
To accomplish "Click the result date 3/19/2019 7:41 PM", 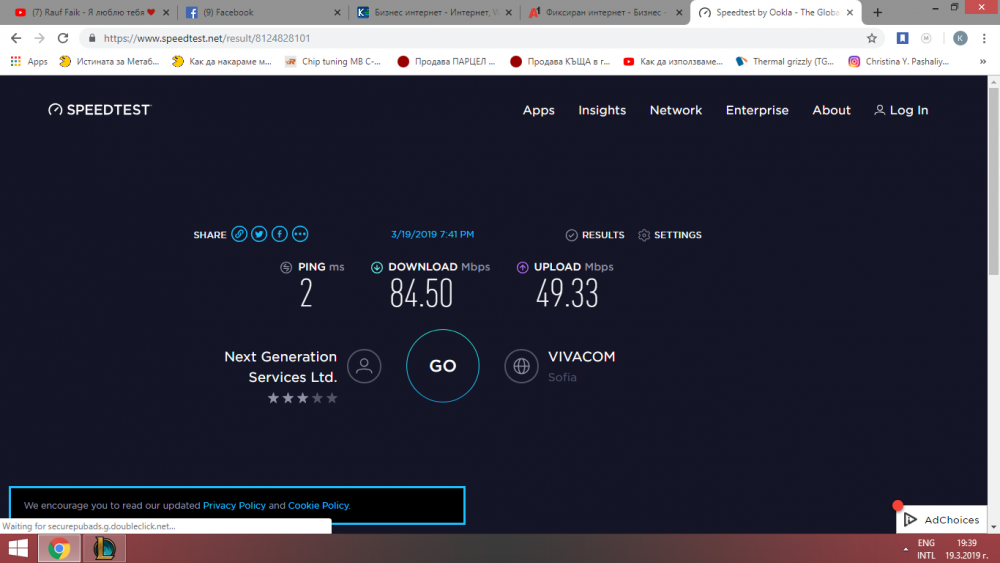I will [x=432, y=234].
